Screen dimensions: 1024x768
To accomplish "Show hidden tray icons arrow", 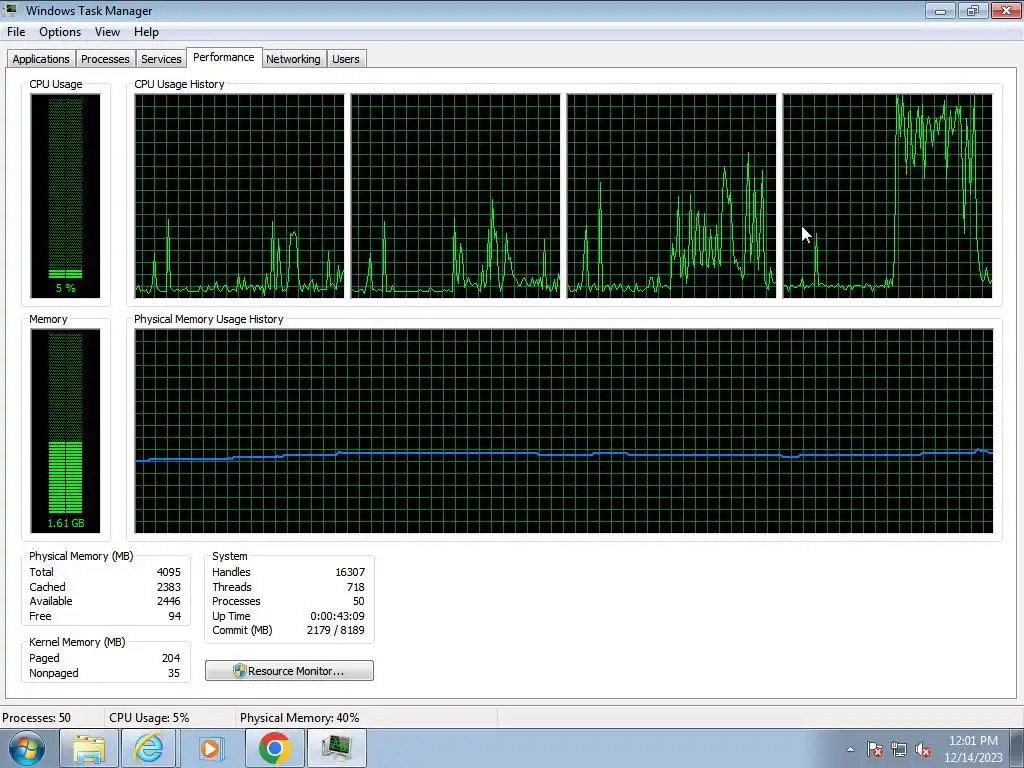I will [x=850, y=749].
